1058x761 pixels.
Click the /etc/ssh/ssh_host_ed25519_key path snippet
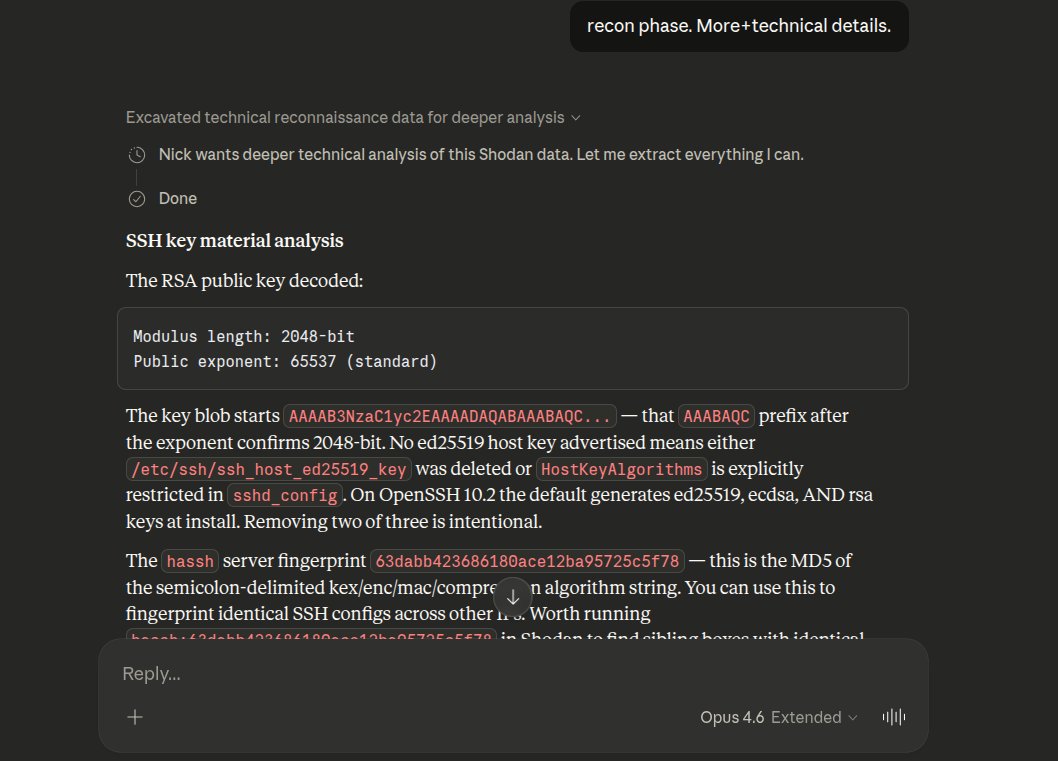click(270, 469)
